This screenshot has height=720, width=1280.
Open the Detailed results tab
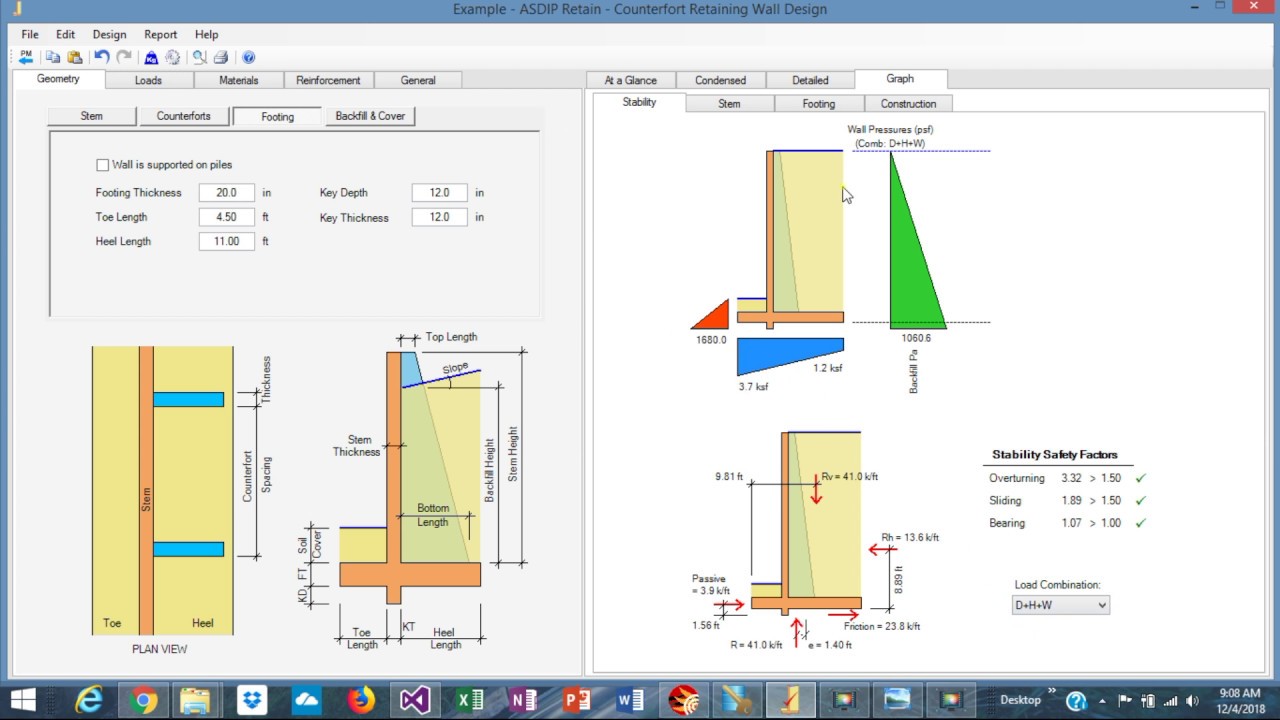point(810,80)
